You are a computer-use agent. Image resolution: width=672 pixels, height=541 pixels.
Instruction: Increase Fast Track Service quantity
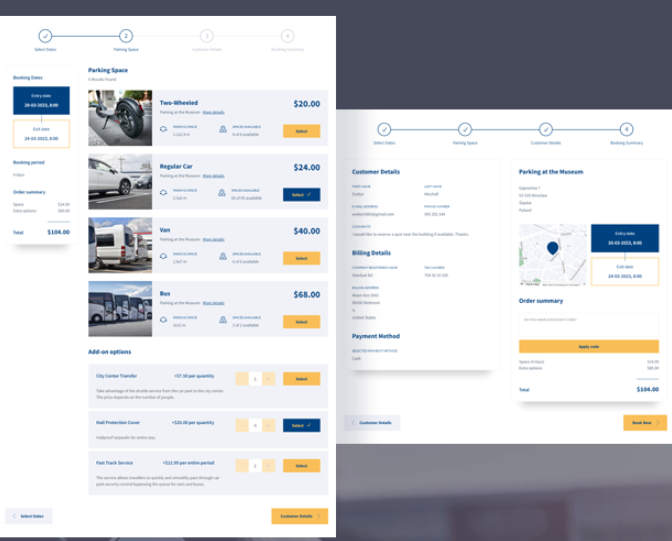(x=268, y=466)
